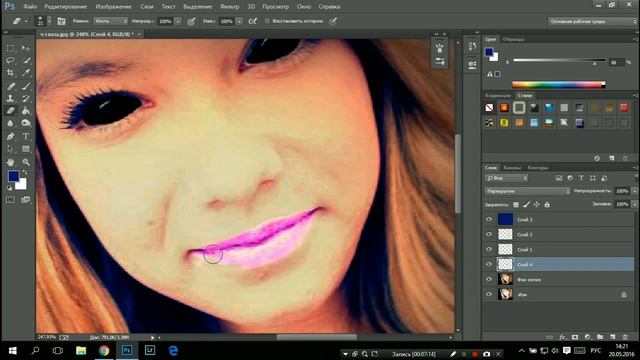Select the Path Selection tool

[11, 149]
